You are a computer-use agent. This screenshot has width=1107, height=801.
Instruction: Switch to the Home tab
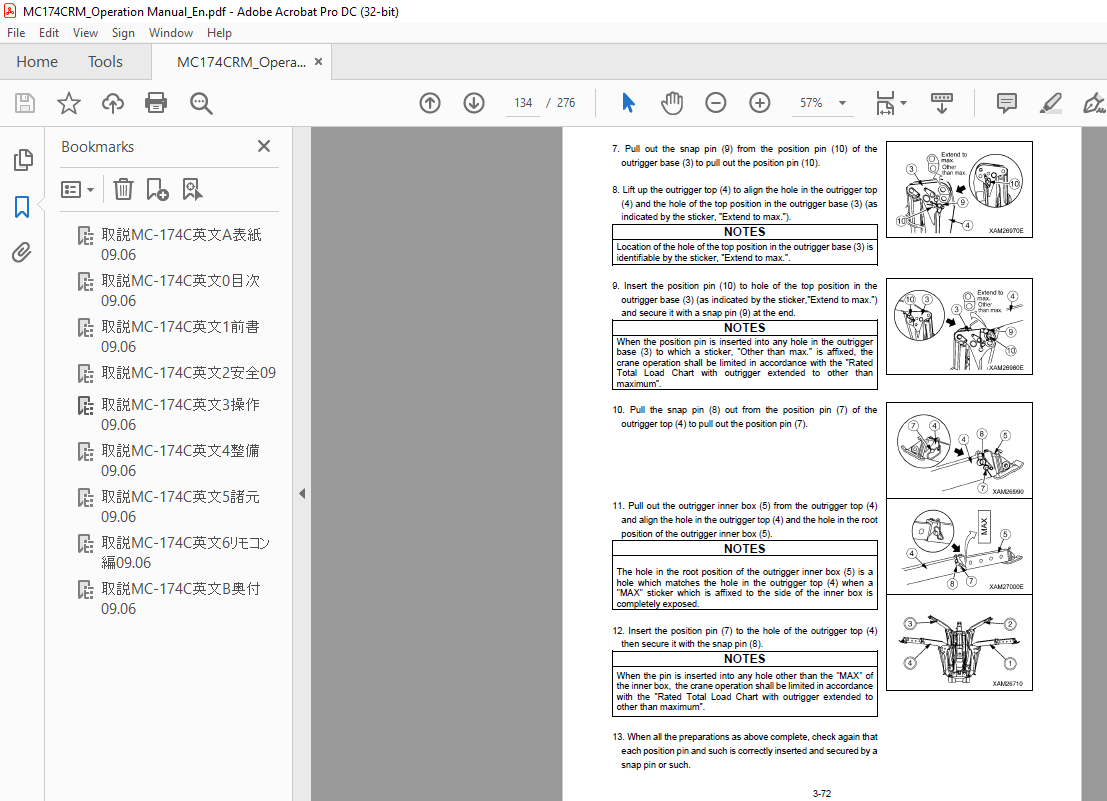[37, 61]
